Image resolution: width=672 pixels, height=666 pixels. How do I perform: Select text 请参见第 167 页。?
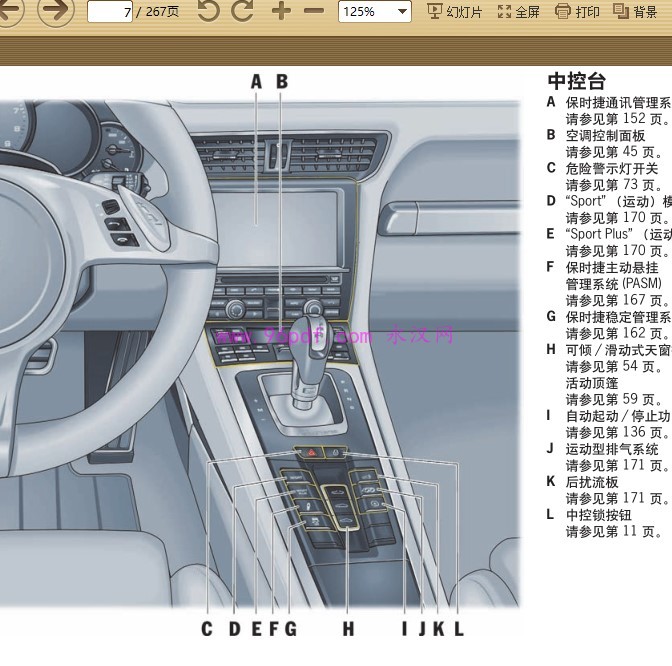(x=618, y=300)
